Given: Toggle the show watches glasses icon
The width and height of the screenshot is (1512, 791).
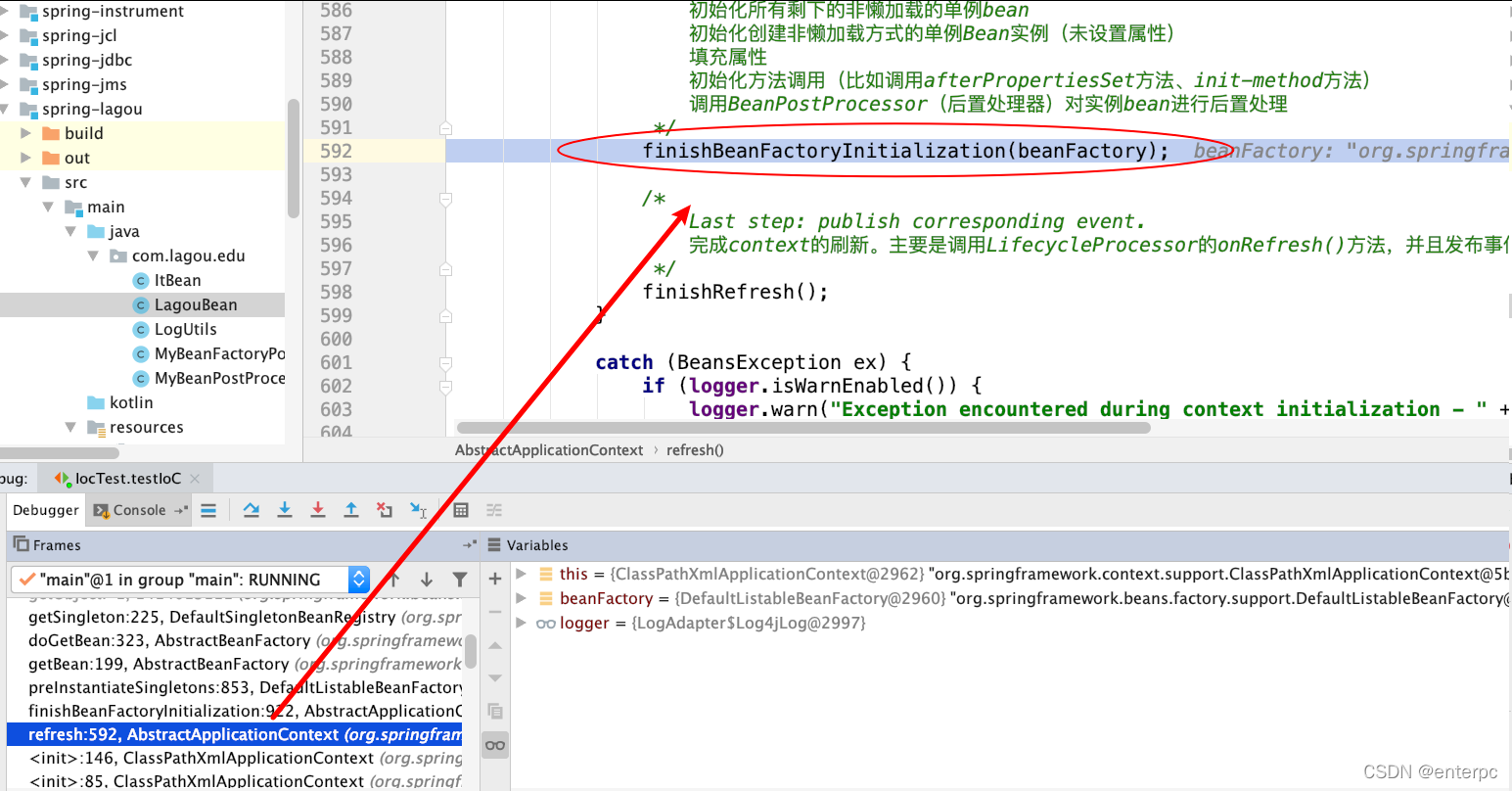Looking at the screenshot, I should click(x=495, y=745).
